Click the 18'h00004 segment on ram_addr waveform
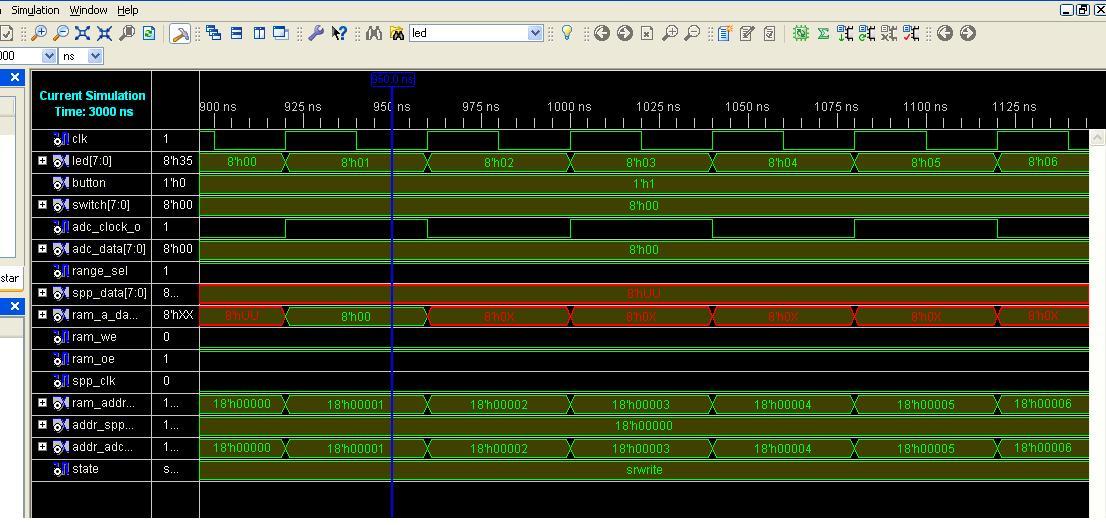 tap(783, 405)
